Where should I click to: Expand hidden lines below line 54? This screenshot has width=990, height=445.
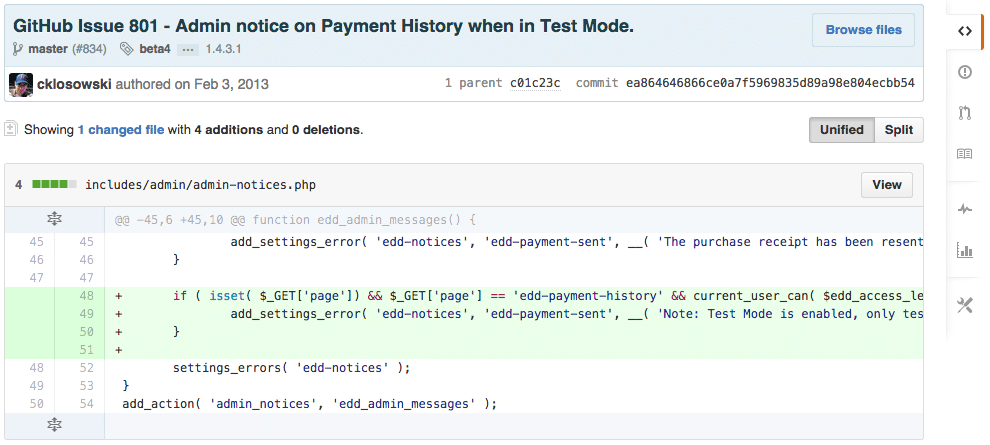54,425
